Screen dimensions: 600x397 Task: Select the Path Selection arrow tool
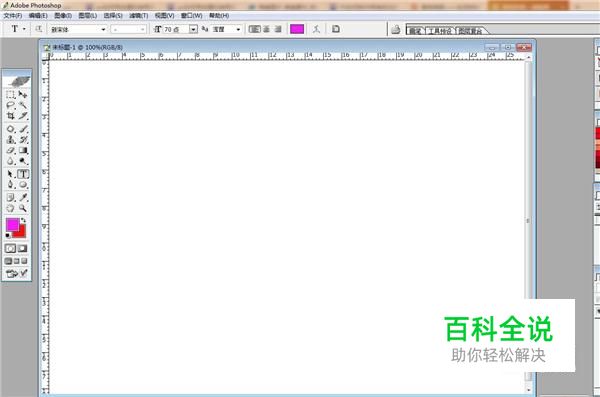(11, 174)
